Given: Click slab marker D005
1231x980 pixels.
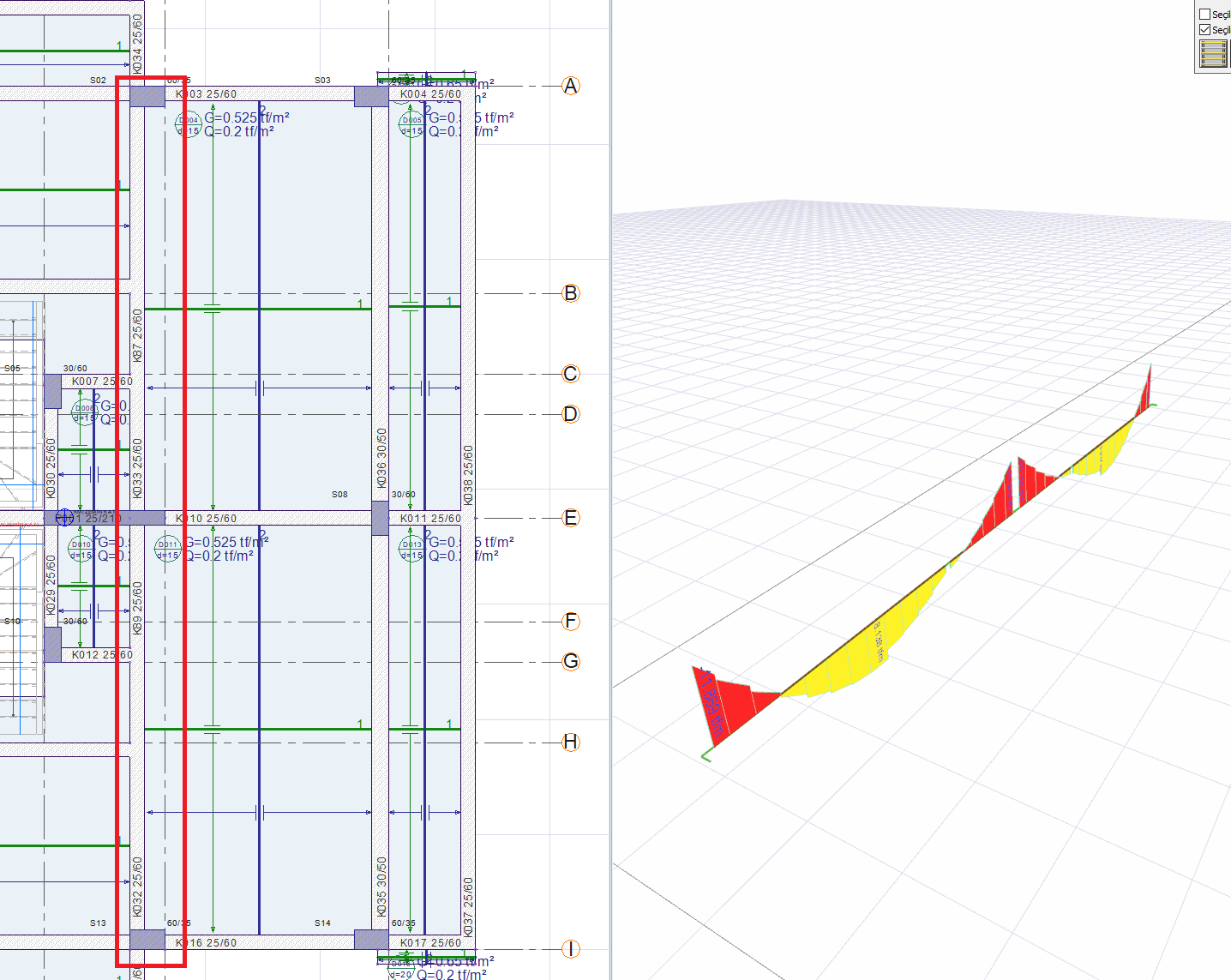Looking at the screenshot, I should click(411, 124).
